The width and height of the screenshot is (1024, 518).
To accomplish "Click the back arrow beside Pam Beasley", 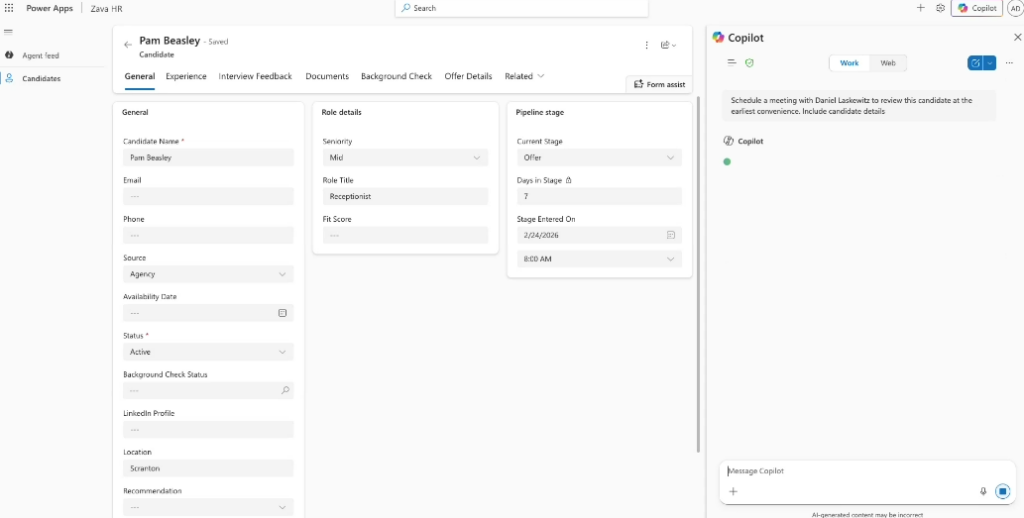I will [x=128, y=45].
